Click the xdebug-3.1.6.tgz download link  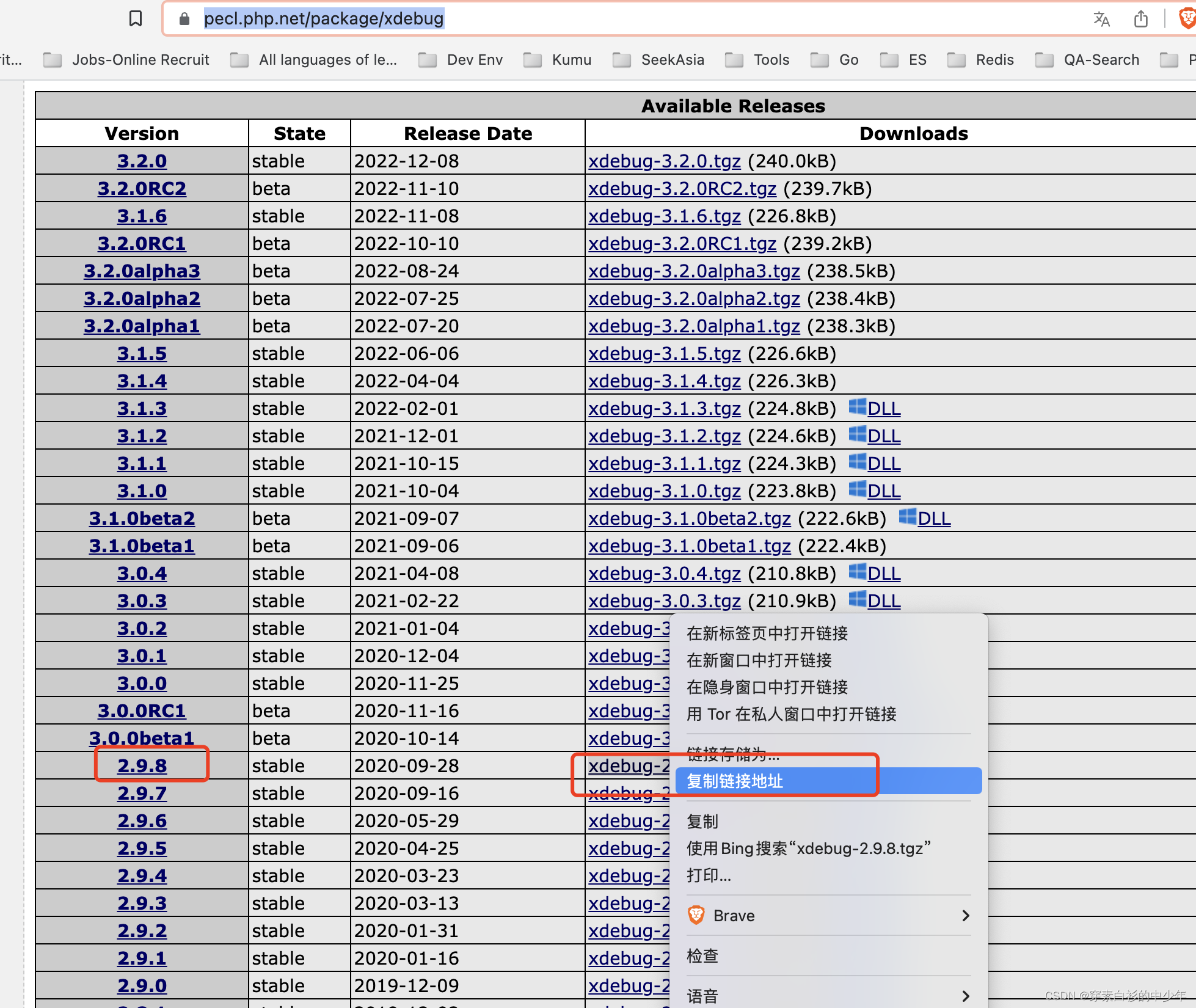coord(664,216)
